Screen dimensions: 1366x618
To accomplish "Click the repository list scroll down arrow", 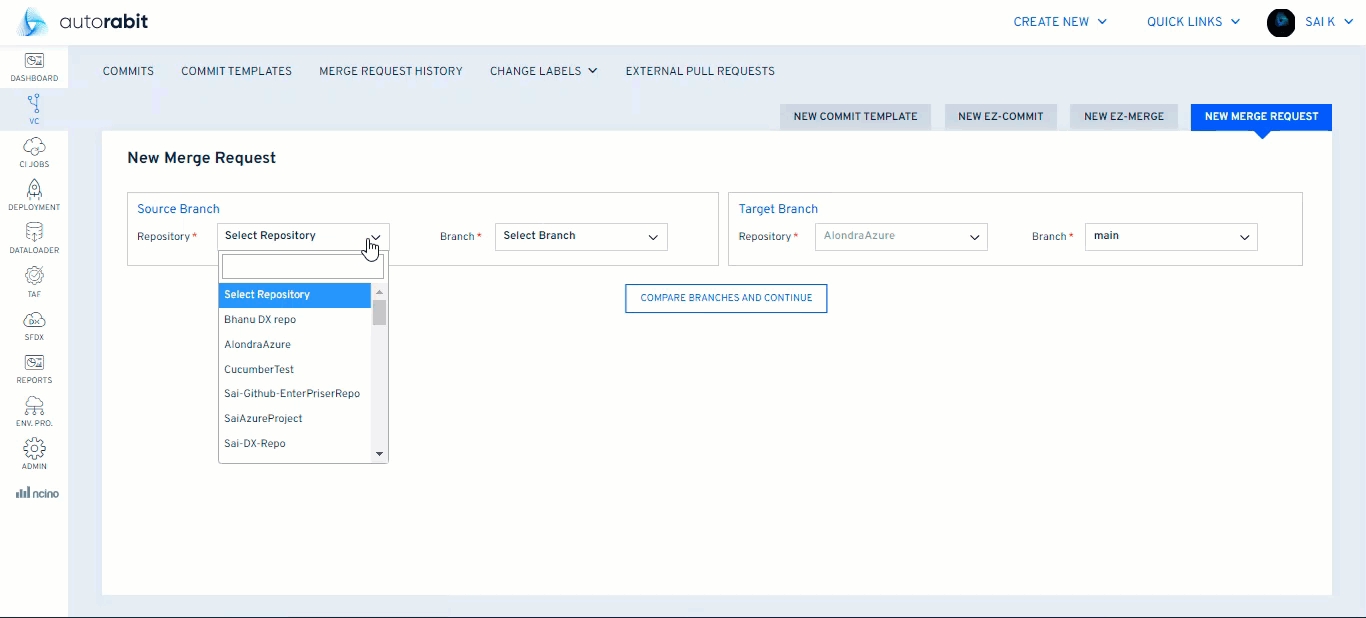I will [x=379, y=454].
